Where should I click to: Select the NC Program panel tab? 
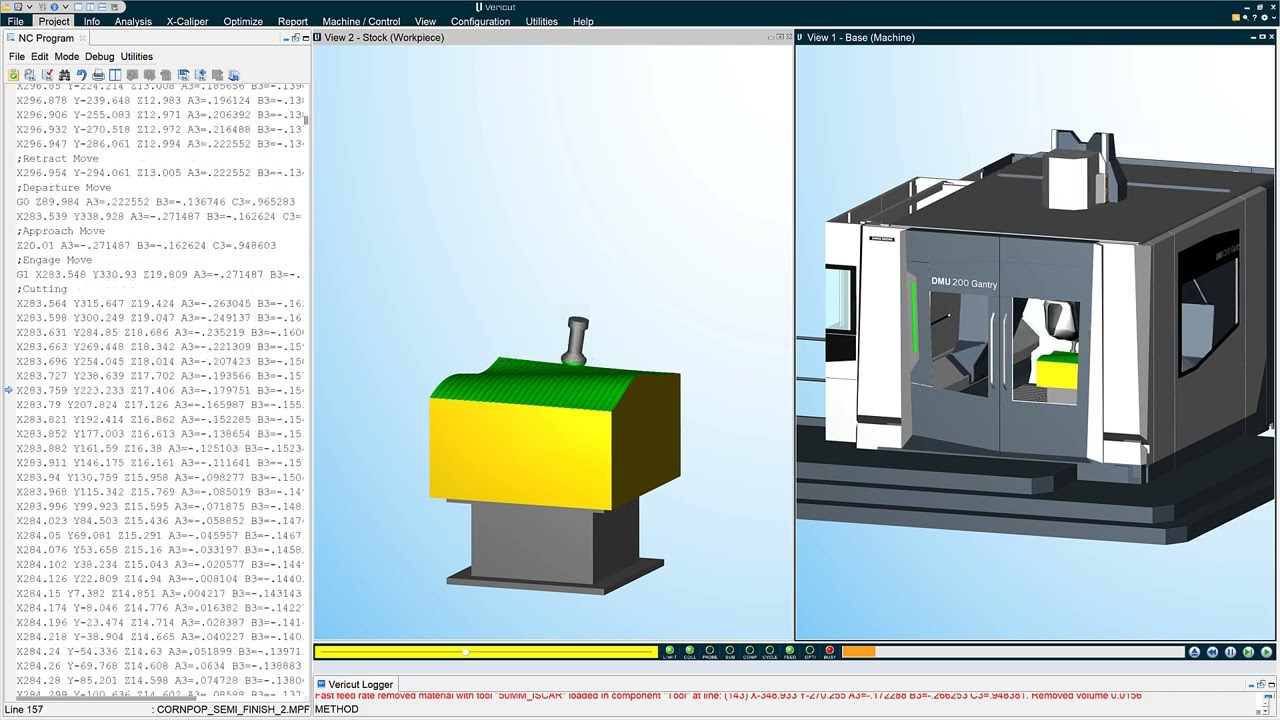coord(46,38)
